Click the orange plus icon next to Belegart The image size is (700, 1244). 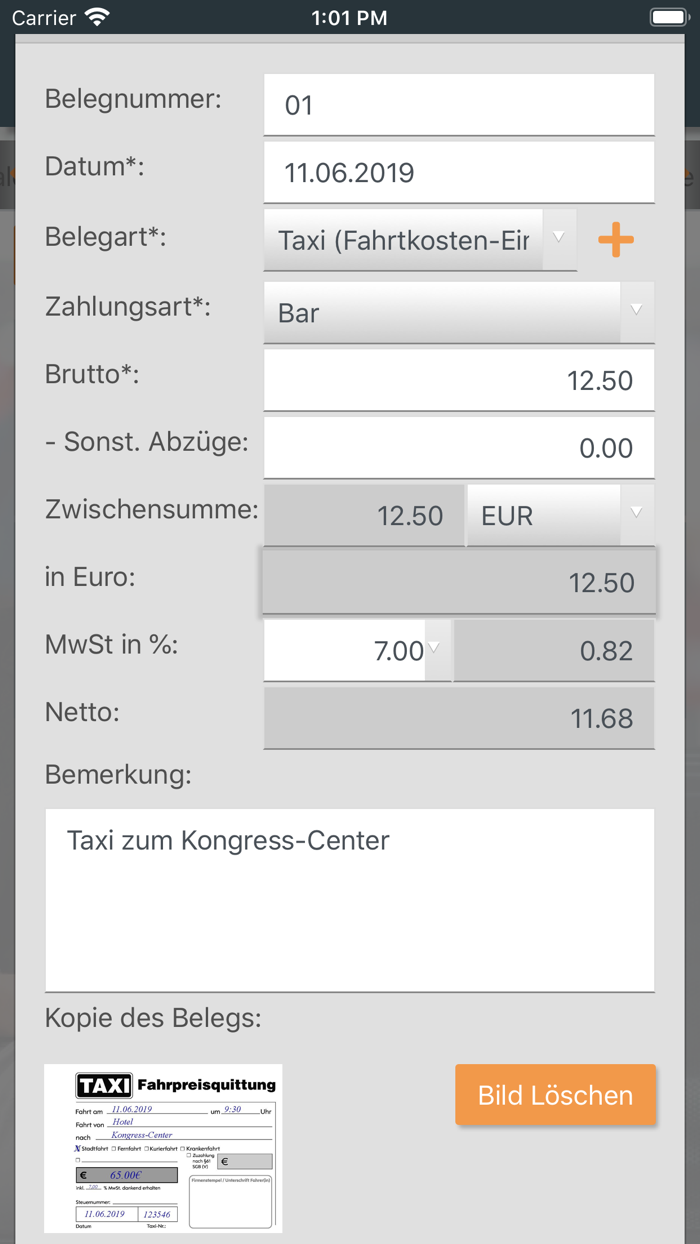click(x=617, y=240)
